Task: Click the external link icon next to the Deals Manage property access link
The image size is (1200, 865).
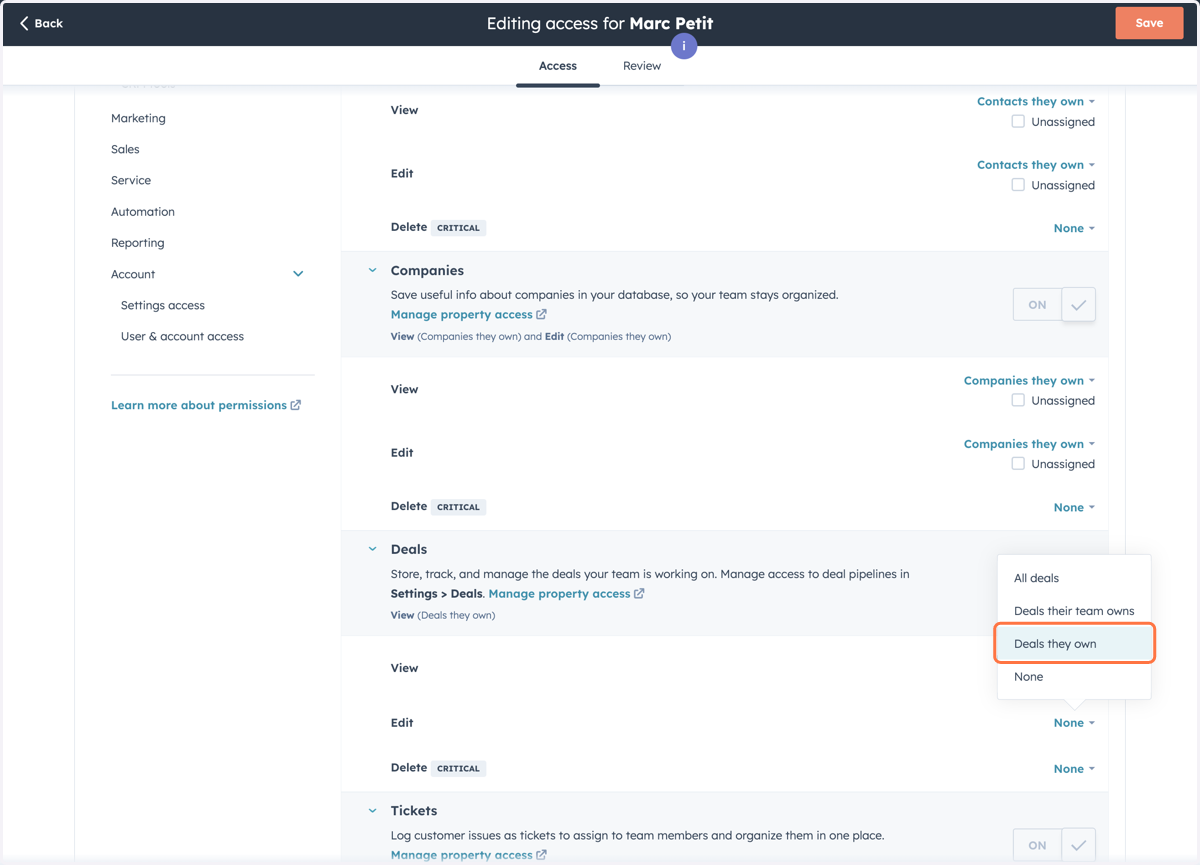Action: click(639, 593)
